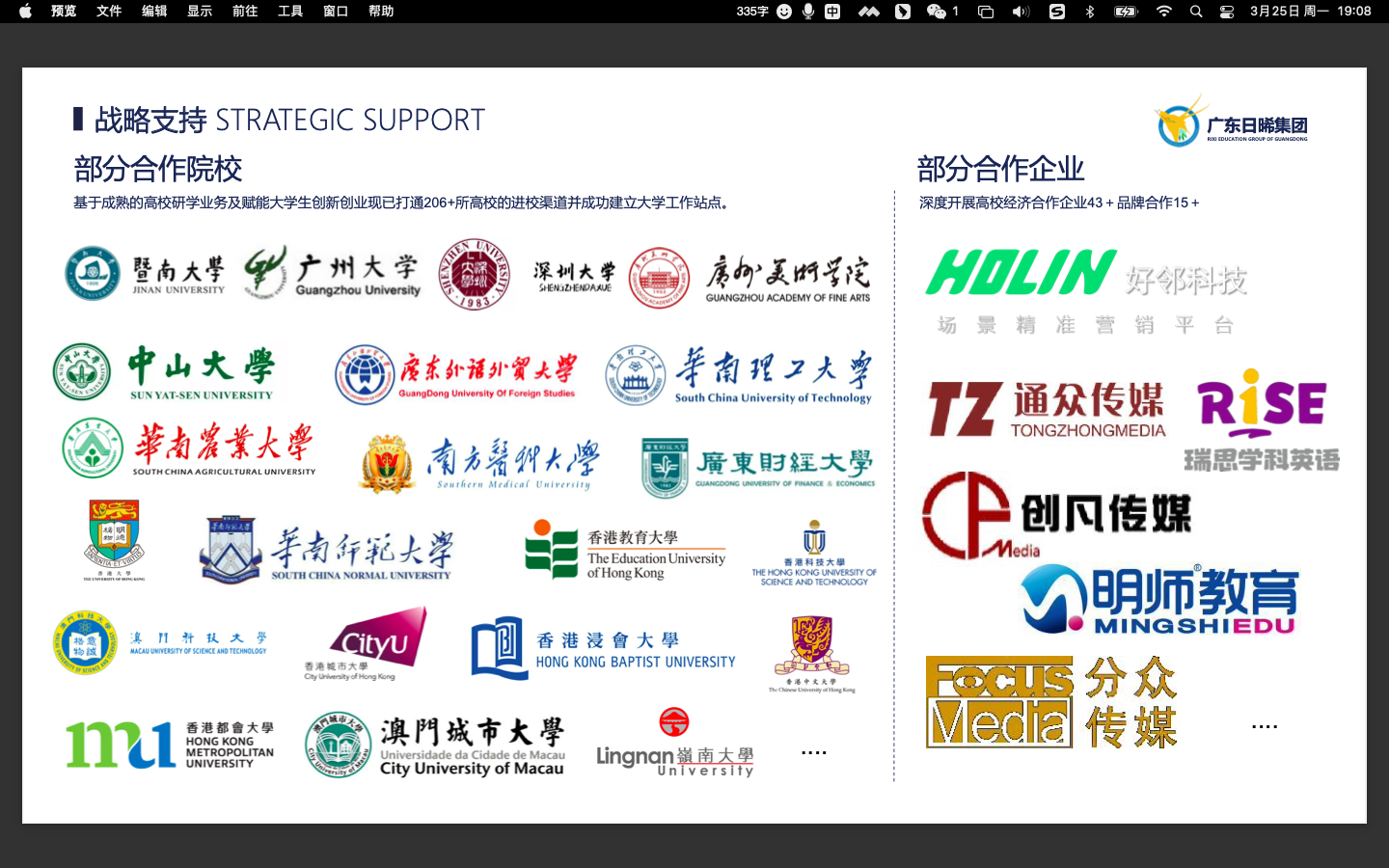The width and height of the screenshot is (1389, 868).
Task: Click the HOLIN 好邻科技 company logo
Action: tap(1087, 291)
